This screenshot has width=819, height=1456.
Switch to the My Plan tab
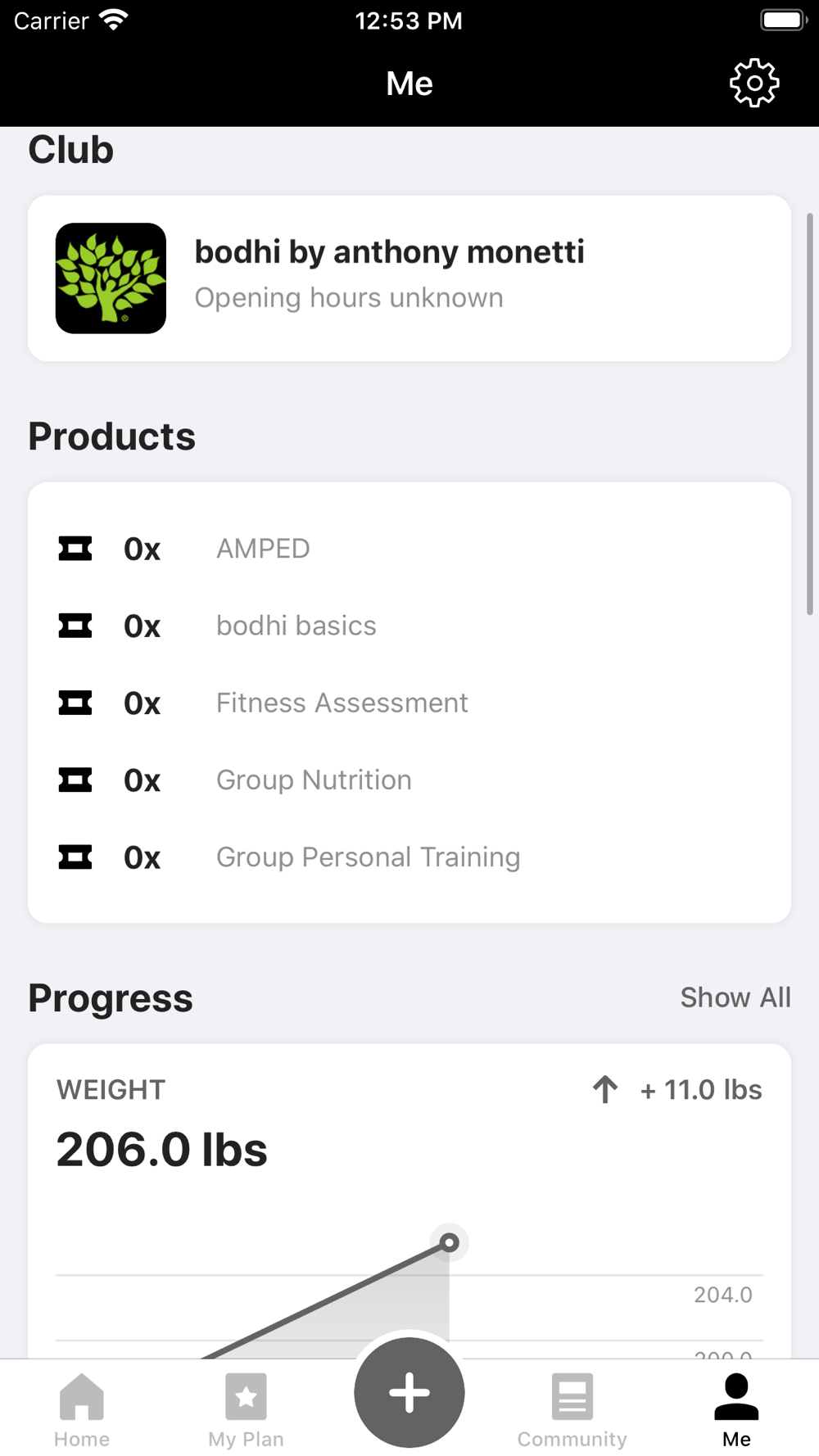point(246,1409)
